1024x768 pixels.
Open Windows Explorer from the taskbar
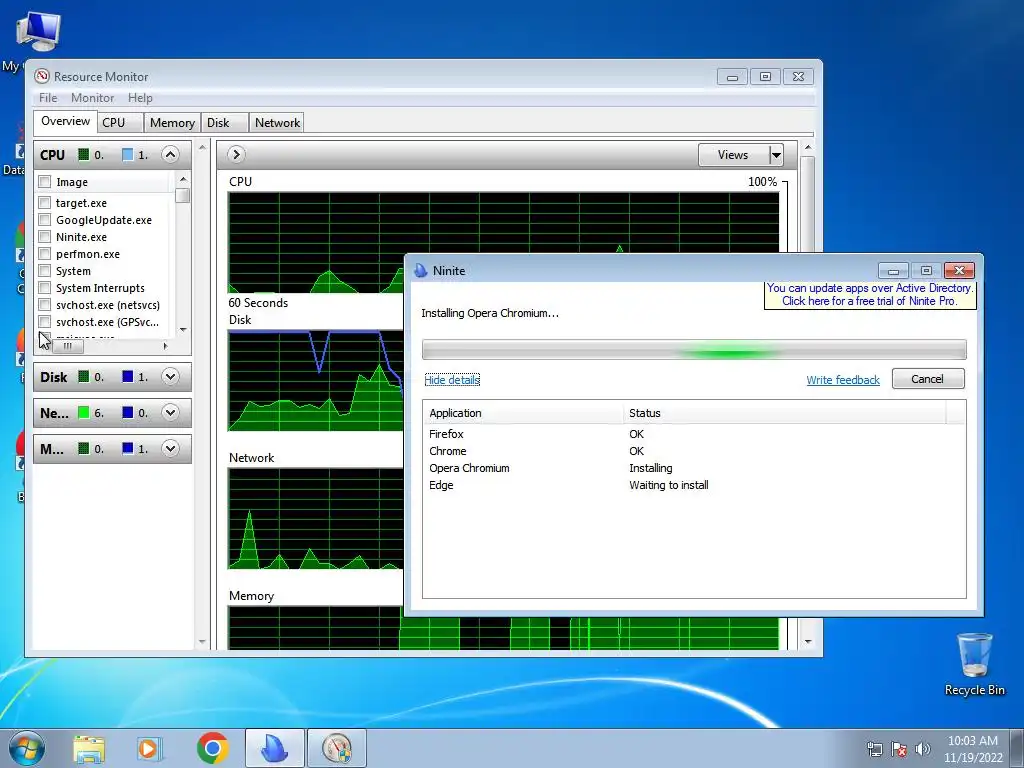(89, 748)
